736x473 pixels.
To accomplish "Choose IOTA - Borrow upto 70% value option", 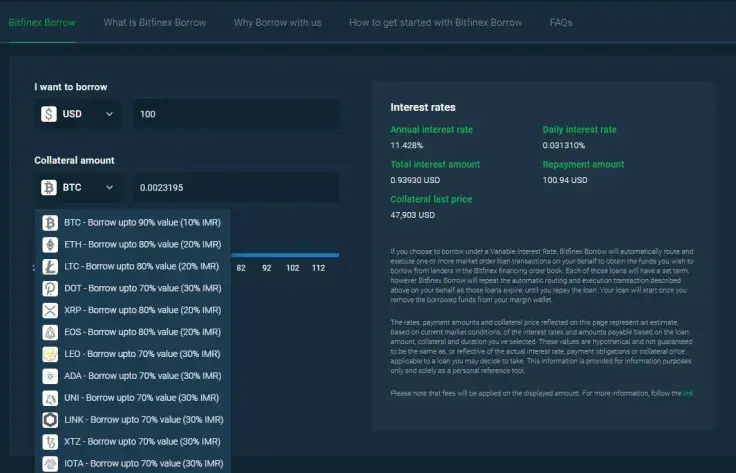I will tap(133, 463).
